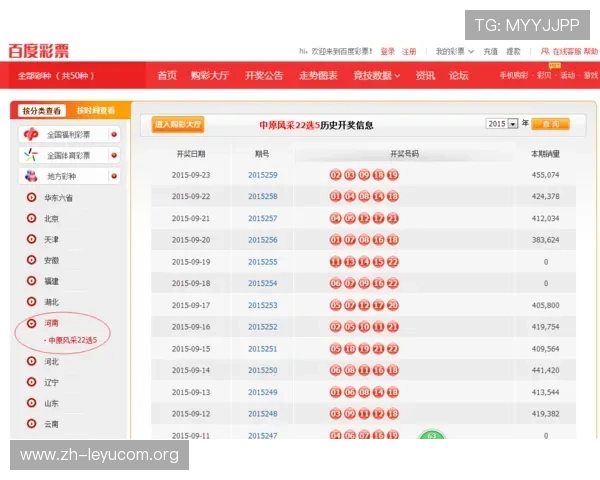Open draw number 2015256
The image size is (600, 480).
pos(262,240)
